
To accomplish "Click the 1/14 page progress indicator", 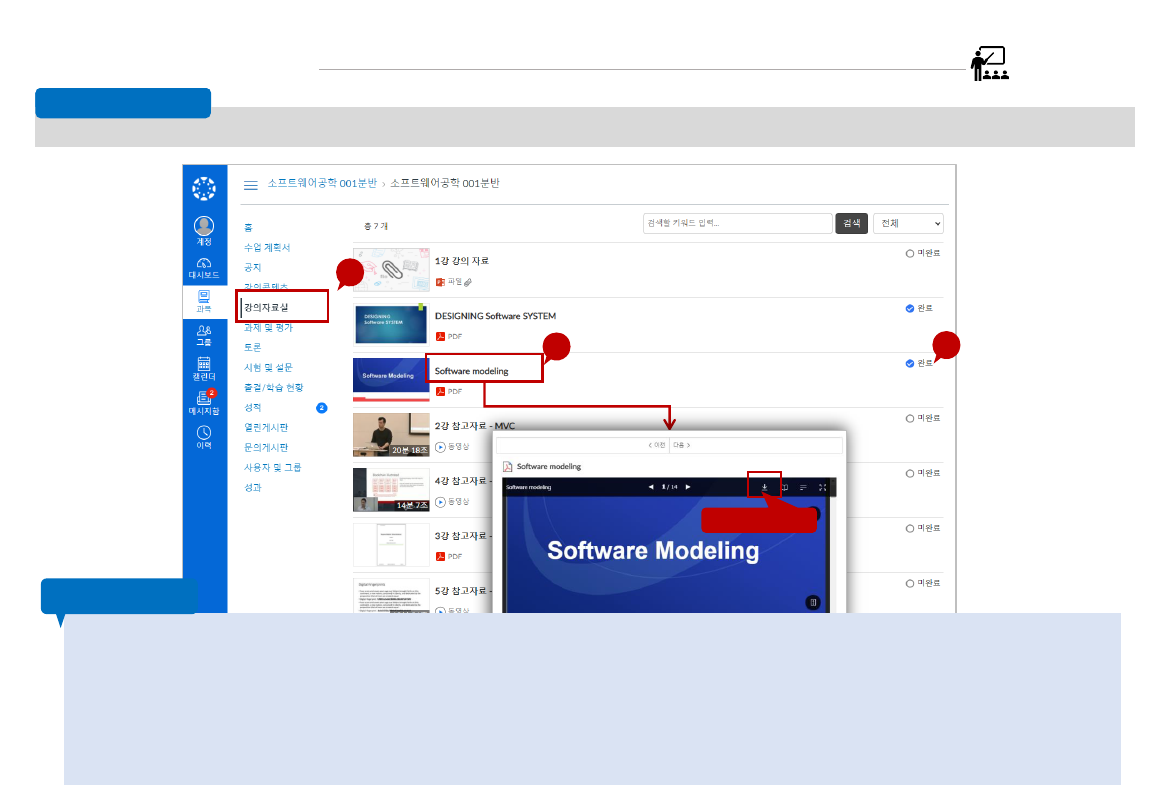I will click(669, 487).
